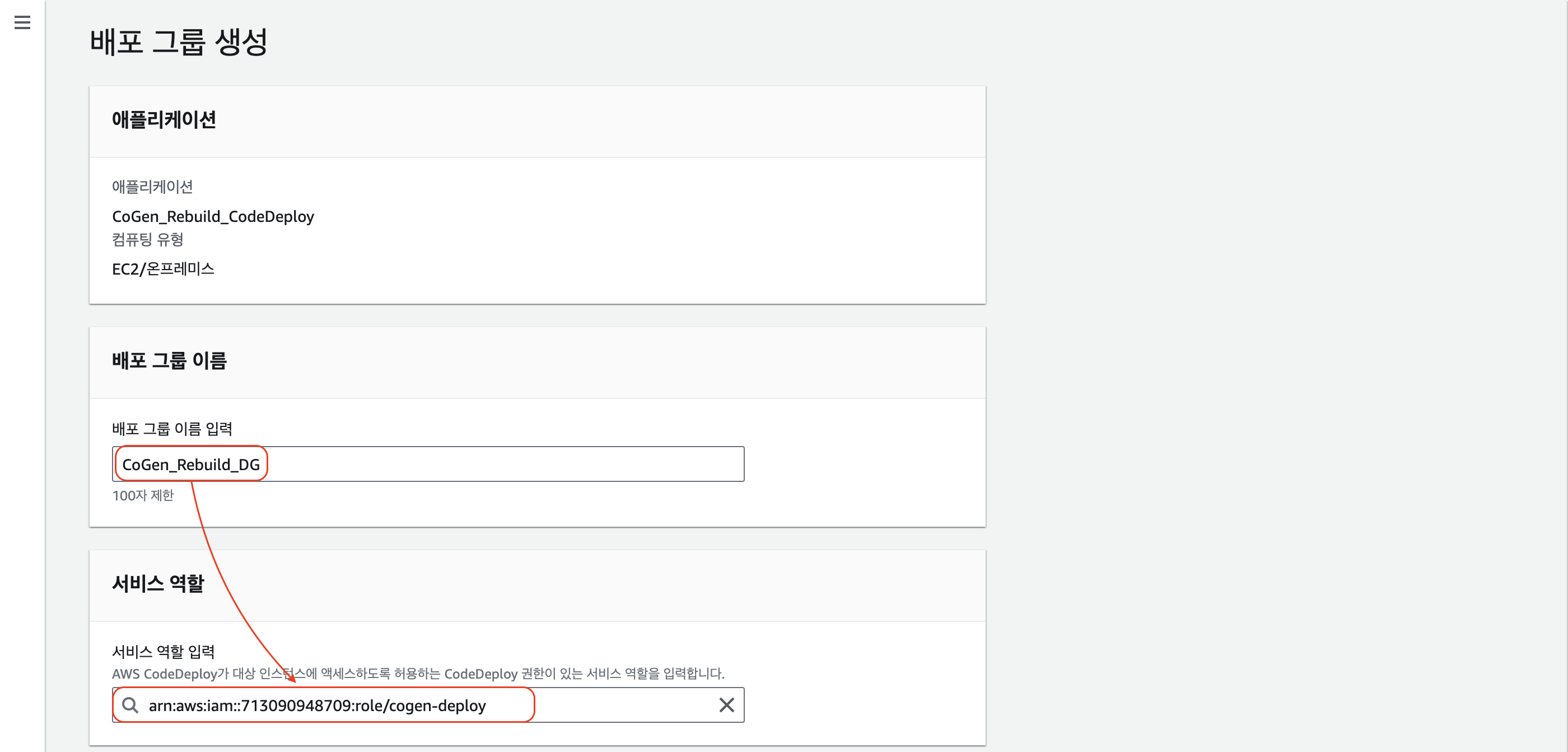
Task: Clear the service role field with X
Action: (x=726, y=705)
